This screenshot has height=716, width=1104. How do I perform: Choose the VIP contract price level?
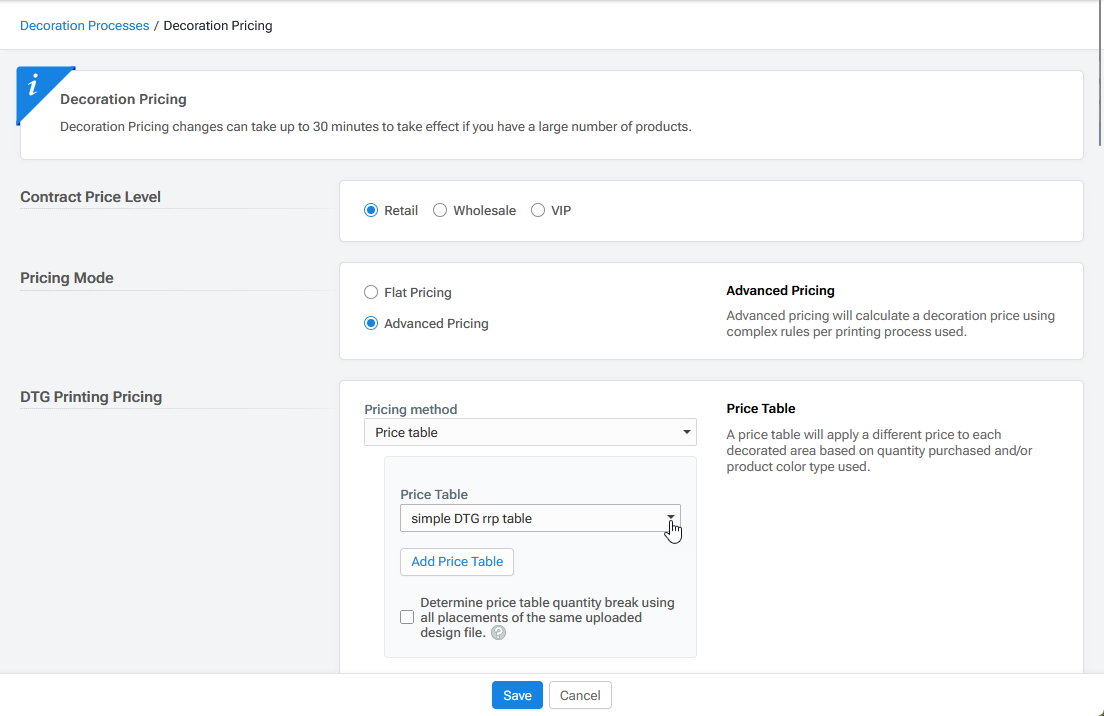[x=538, y=211]
